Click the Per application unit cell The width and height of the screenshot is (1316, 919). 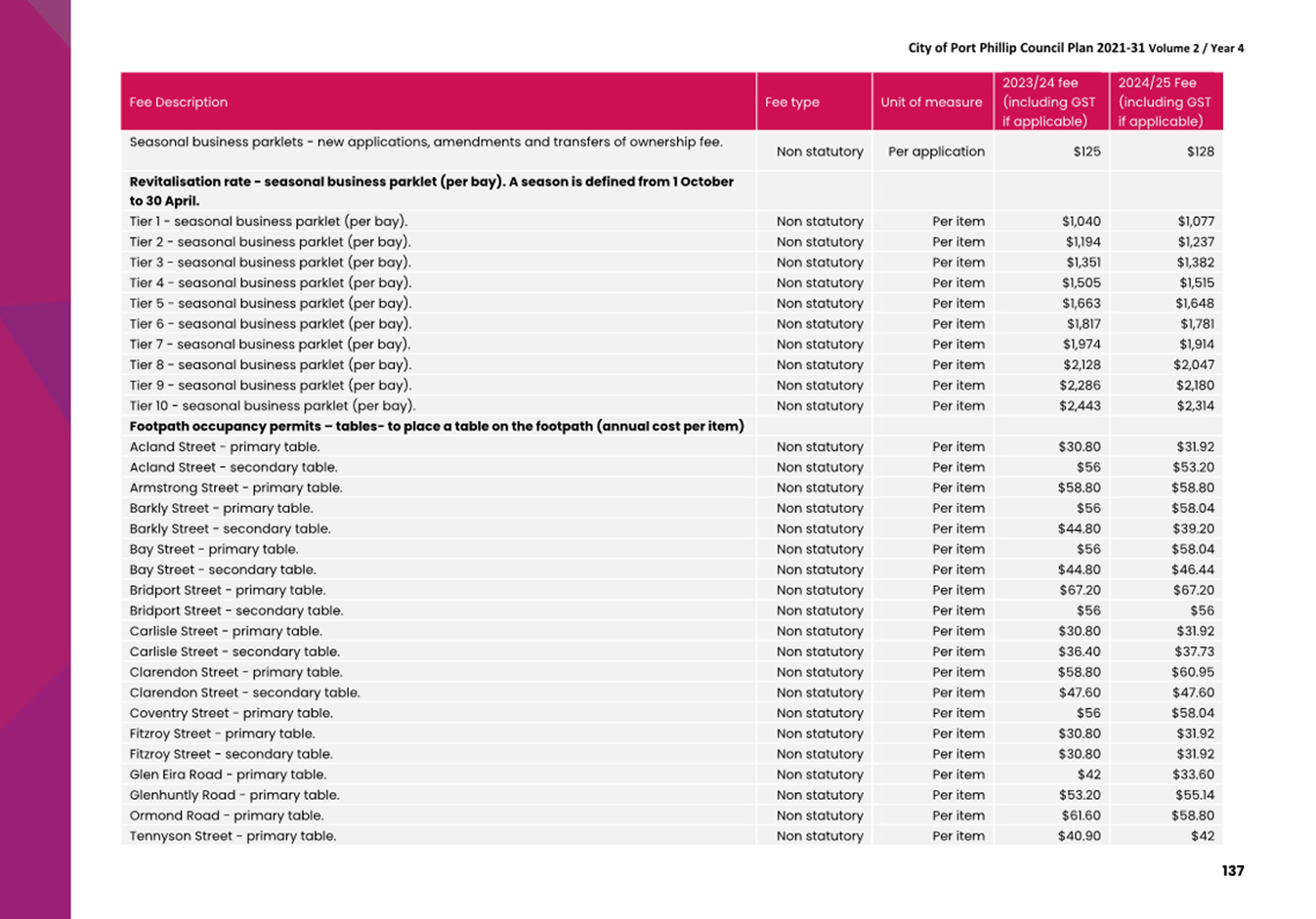(x=936, y=151)
